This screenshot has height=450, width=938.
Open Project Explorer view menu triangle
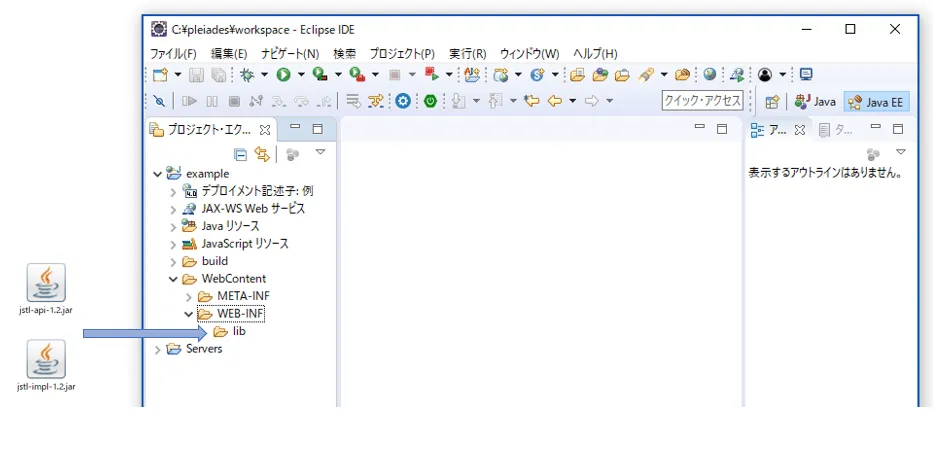click(321, 152)
